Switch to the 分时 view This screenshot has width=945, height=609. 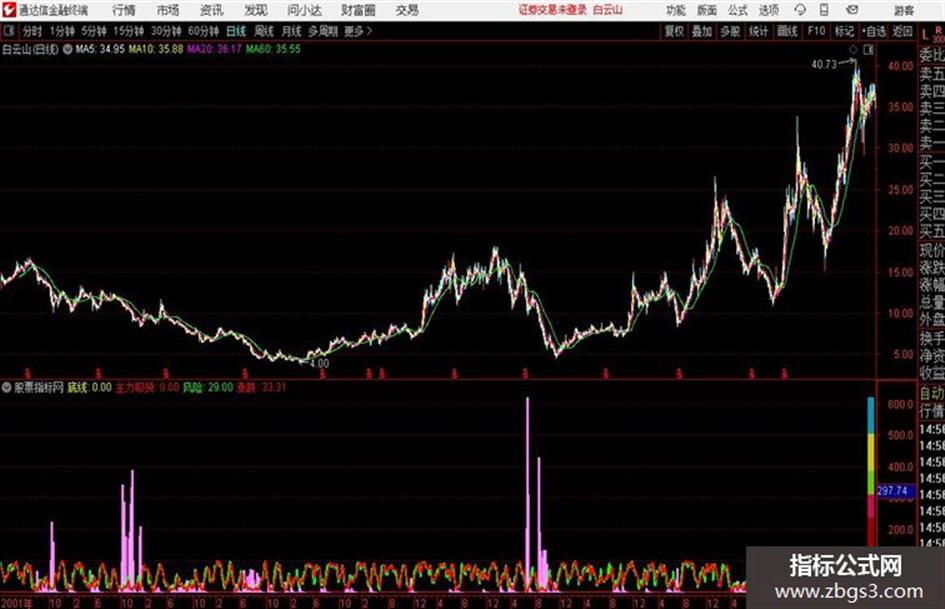coord(32,31)
